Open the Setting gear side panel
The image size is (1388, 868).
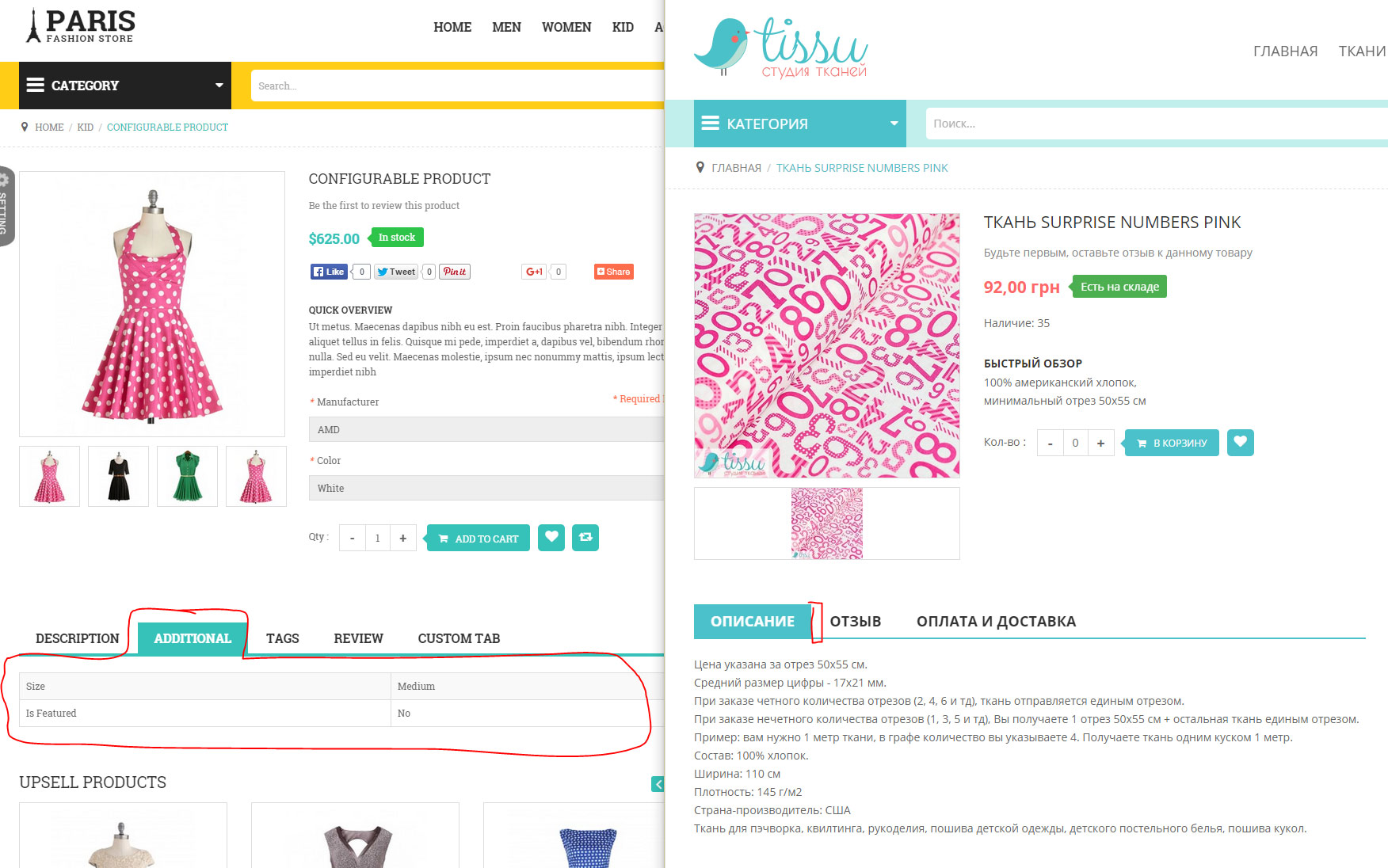[6, 207]
